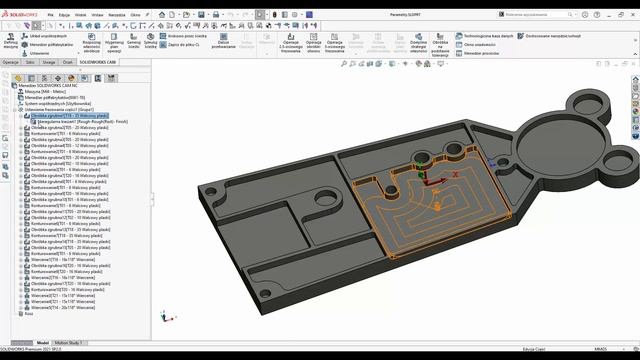Click Menedżer półfabrykatów ribbon button

(47, 45)
